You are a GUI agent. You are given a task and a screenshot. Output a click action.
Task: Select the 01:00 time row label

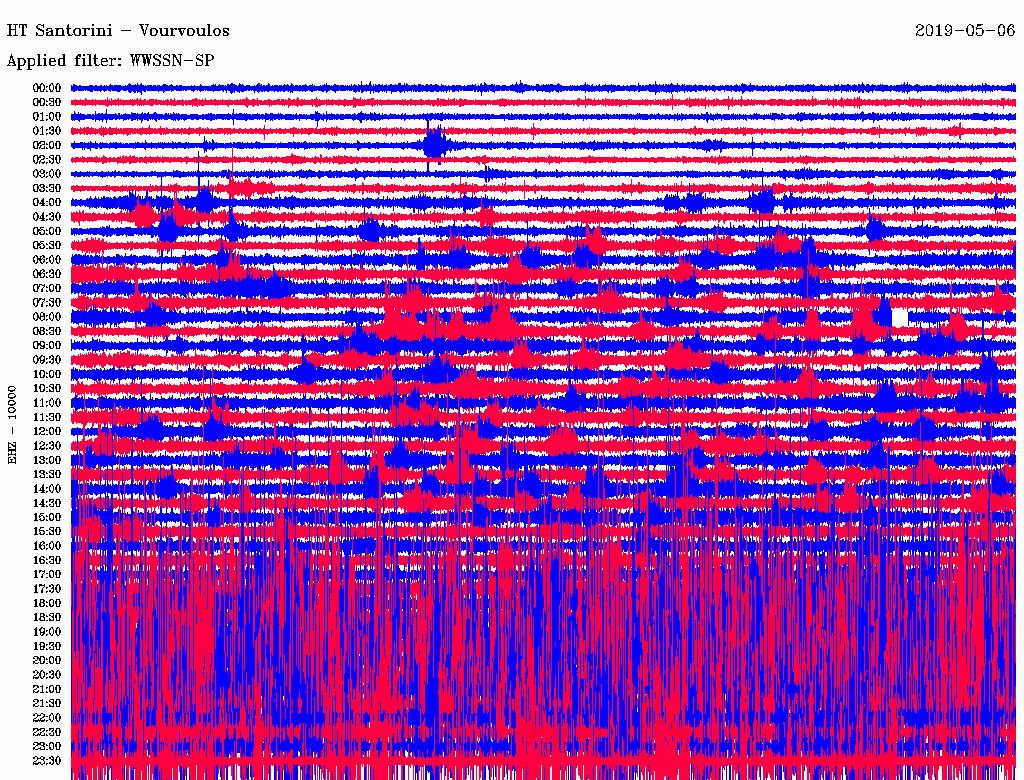click(x=47, y=116)
